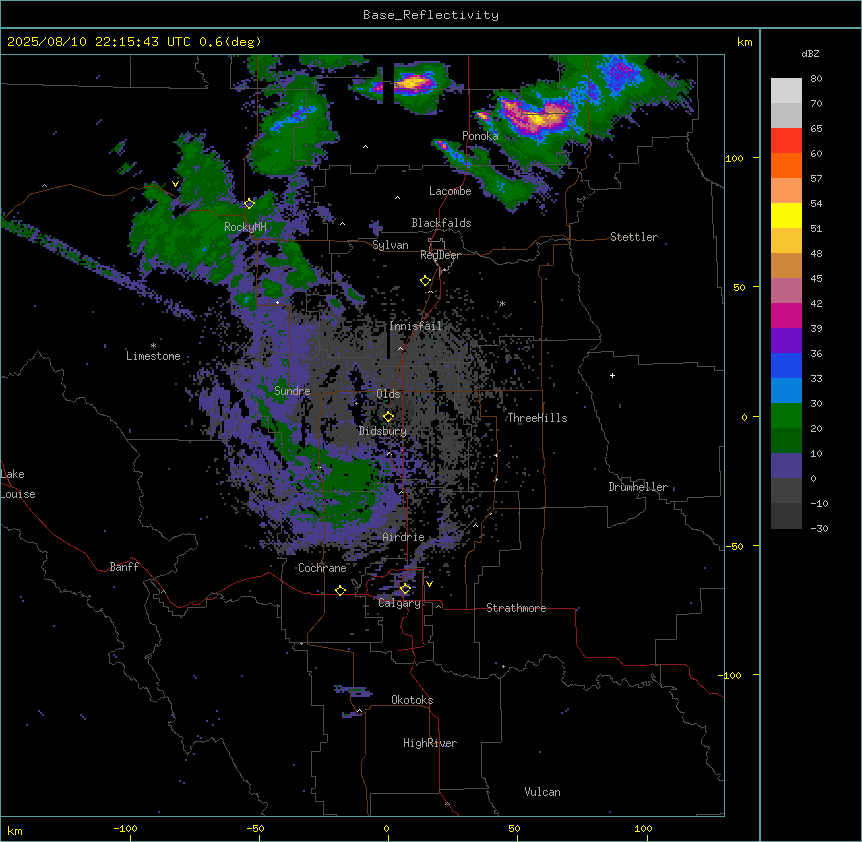Screen dimensions: 862x842
Task: Select the Innisfail label
Action: [416, 326]
